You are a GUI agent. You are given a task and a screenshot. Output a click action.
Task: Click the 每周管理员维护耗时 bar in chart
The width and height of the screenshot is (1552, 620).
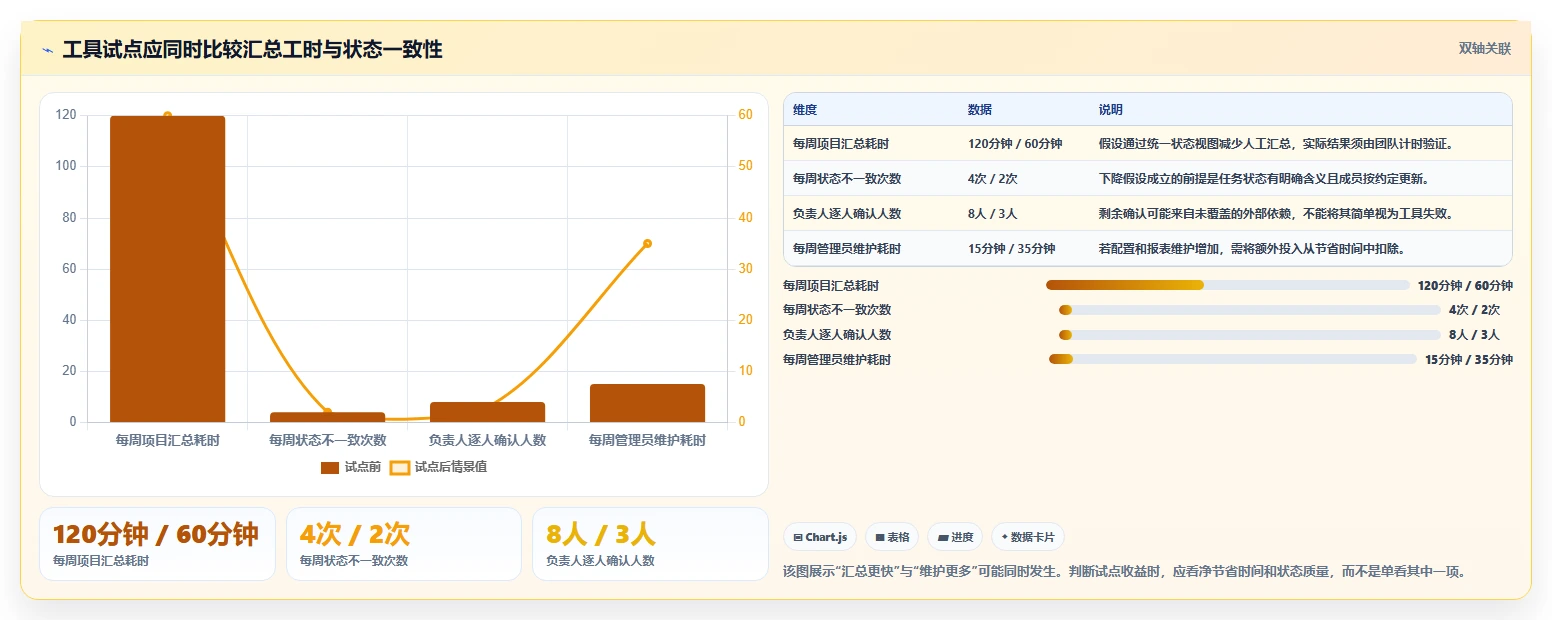click(647, 403)
